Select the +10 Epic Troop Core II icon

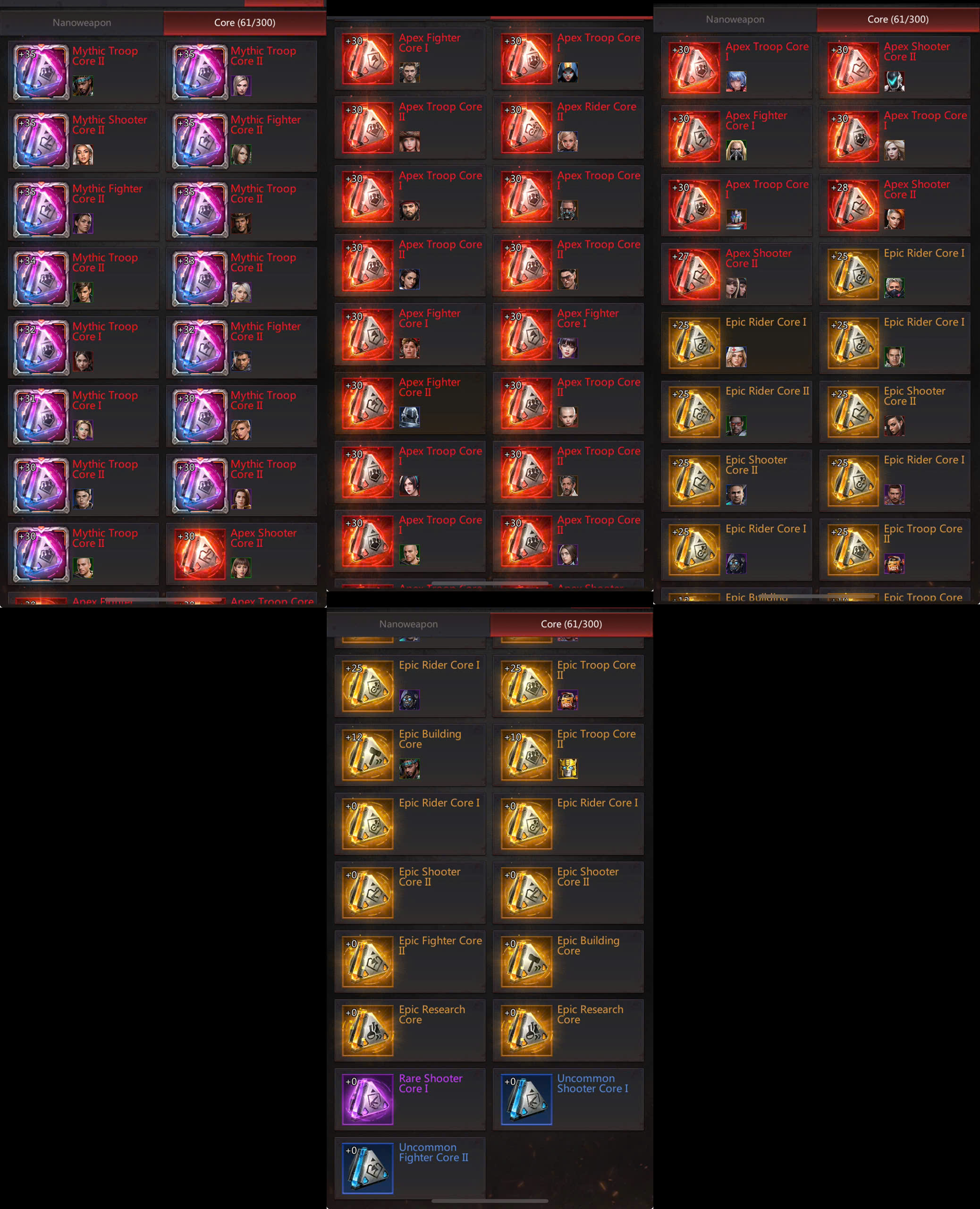[526, 754]
